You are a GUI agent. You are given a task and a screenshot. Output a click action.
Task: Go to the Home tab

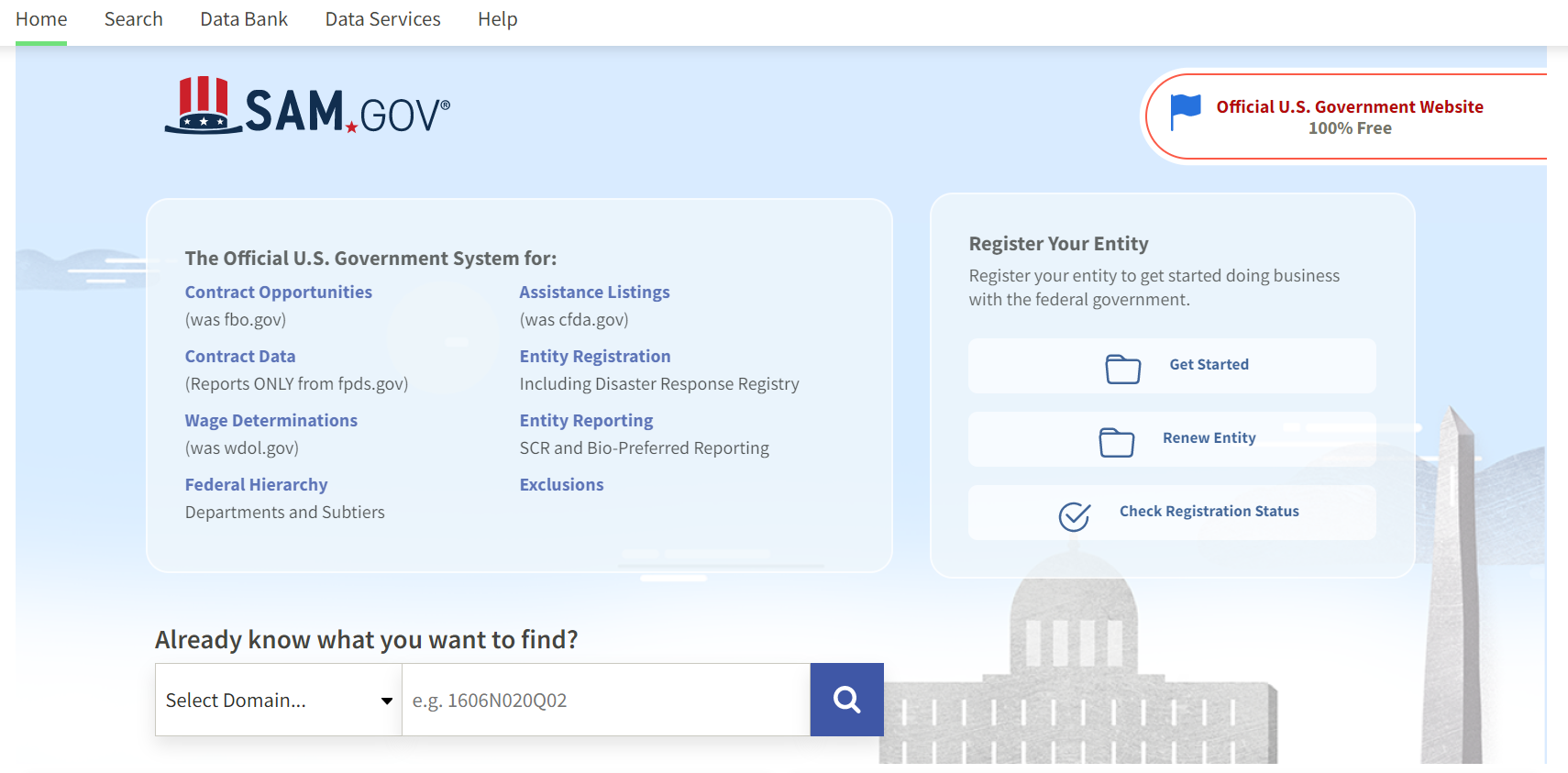[41, 19]
